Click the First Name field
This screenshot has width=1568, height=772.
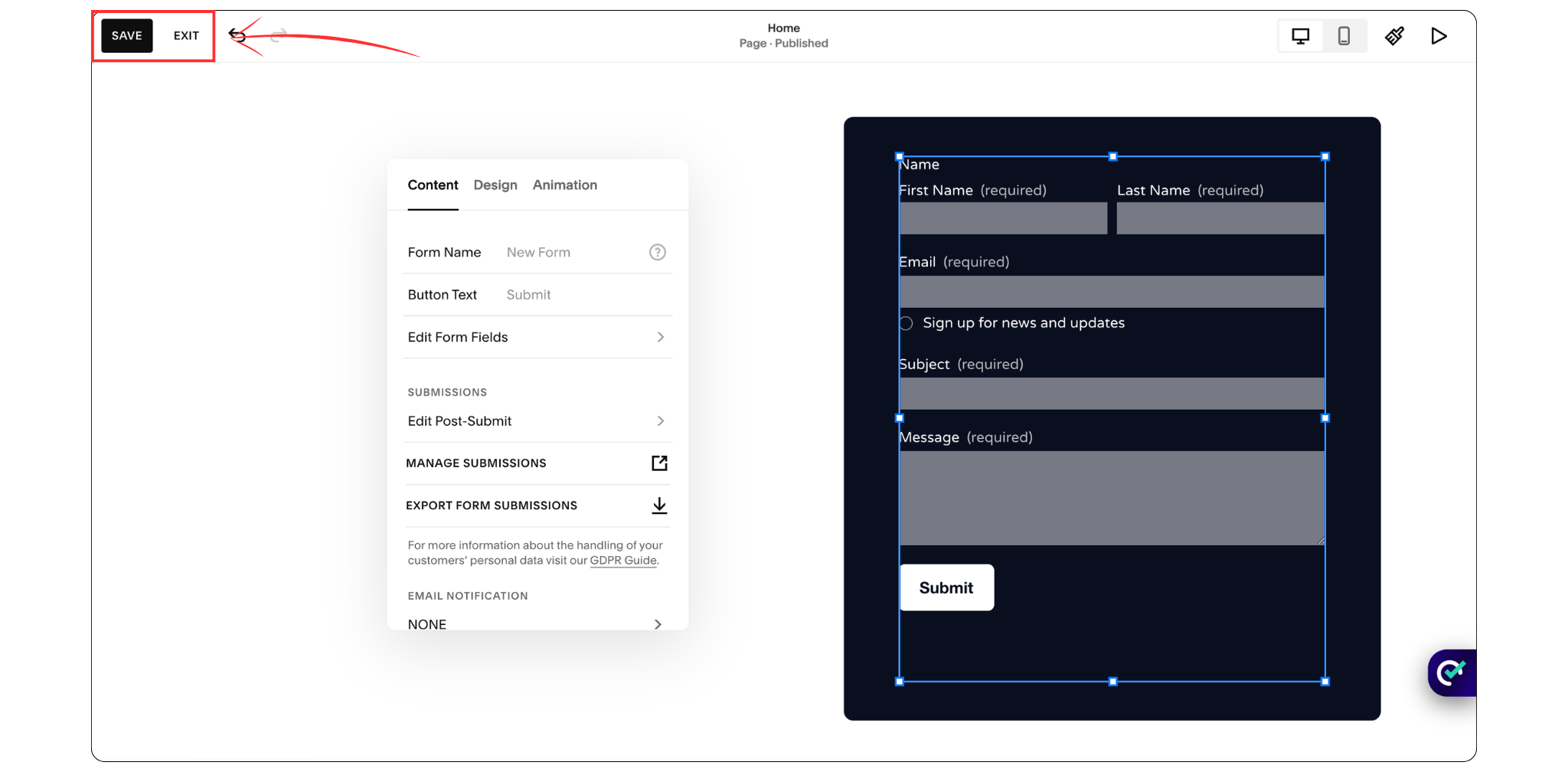(1003, 218)
